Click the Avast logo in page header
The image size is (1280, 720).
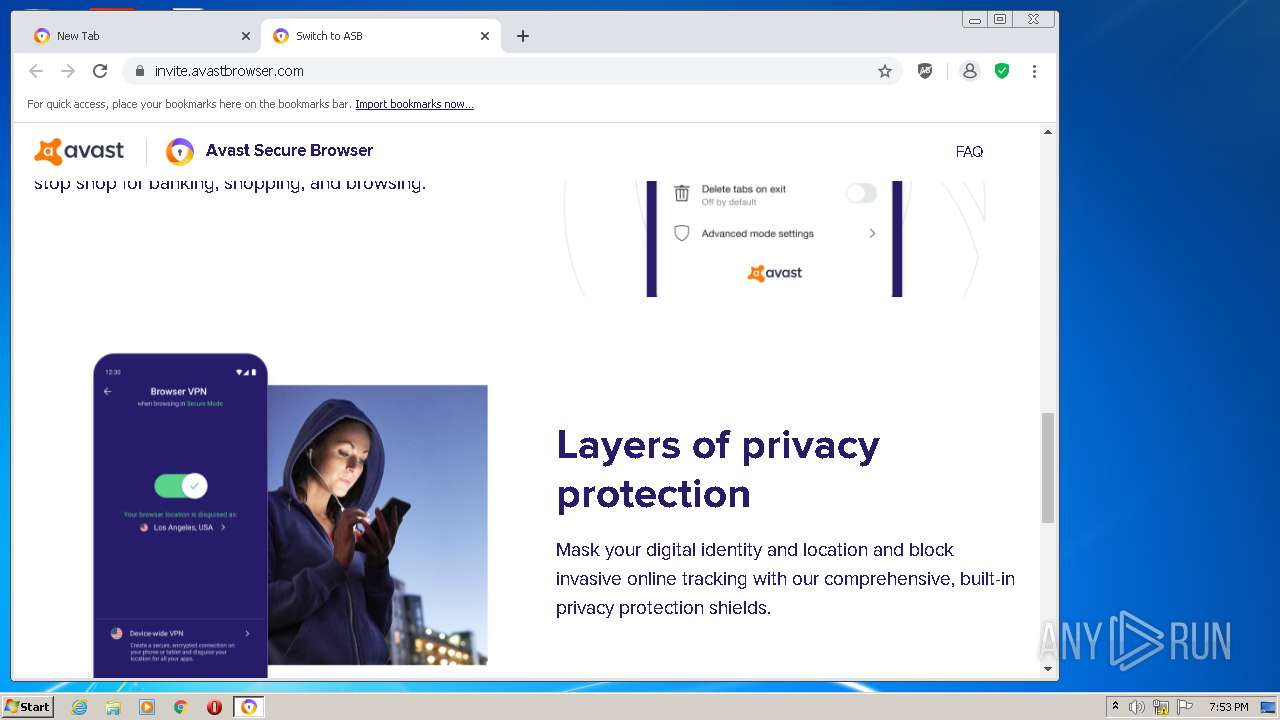[x=79, y=151]
